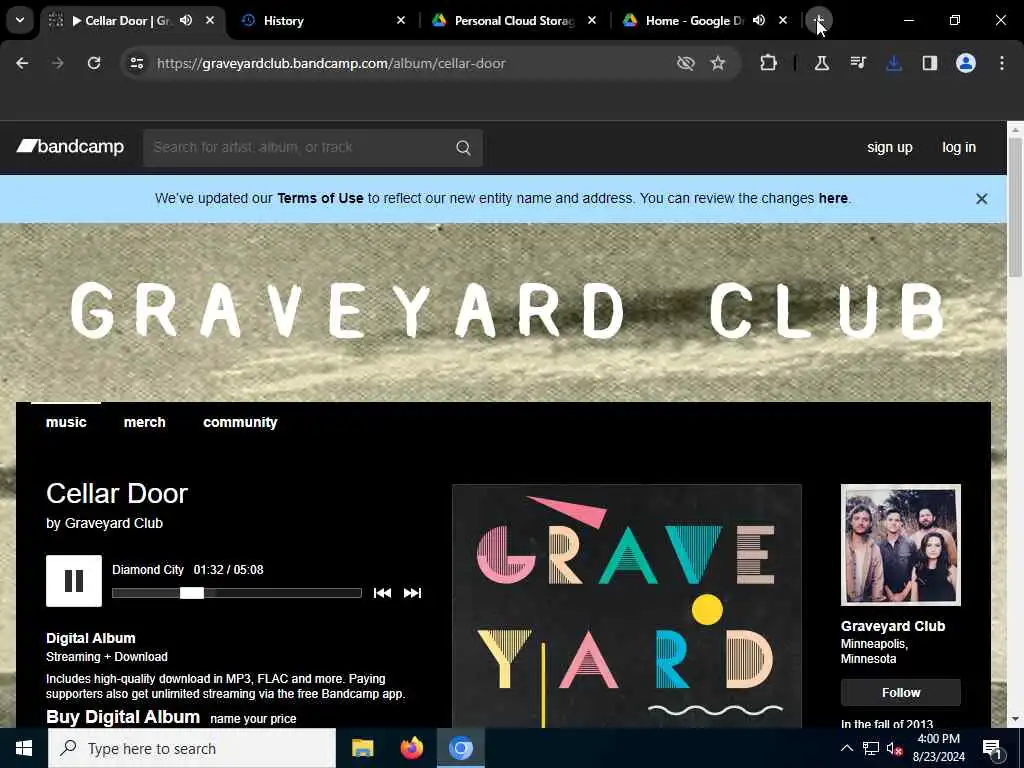Click the muted volume tray icon
This screenshot has height=768, width=1024.
[894, 748]
